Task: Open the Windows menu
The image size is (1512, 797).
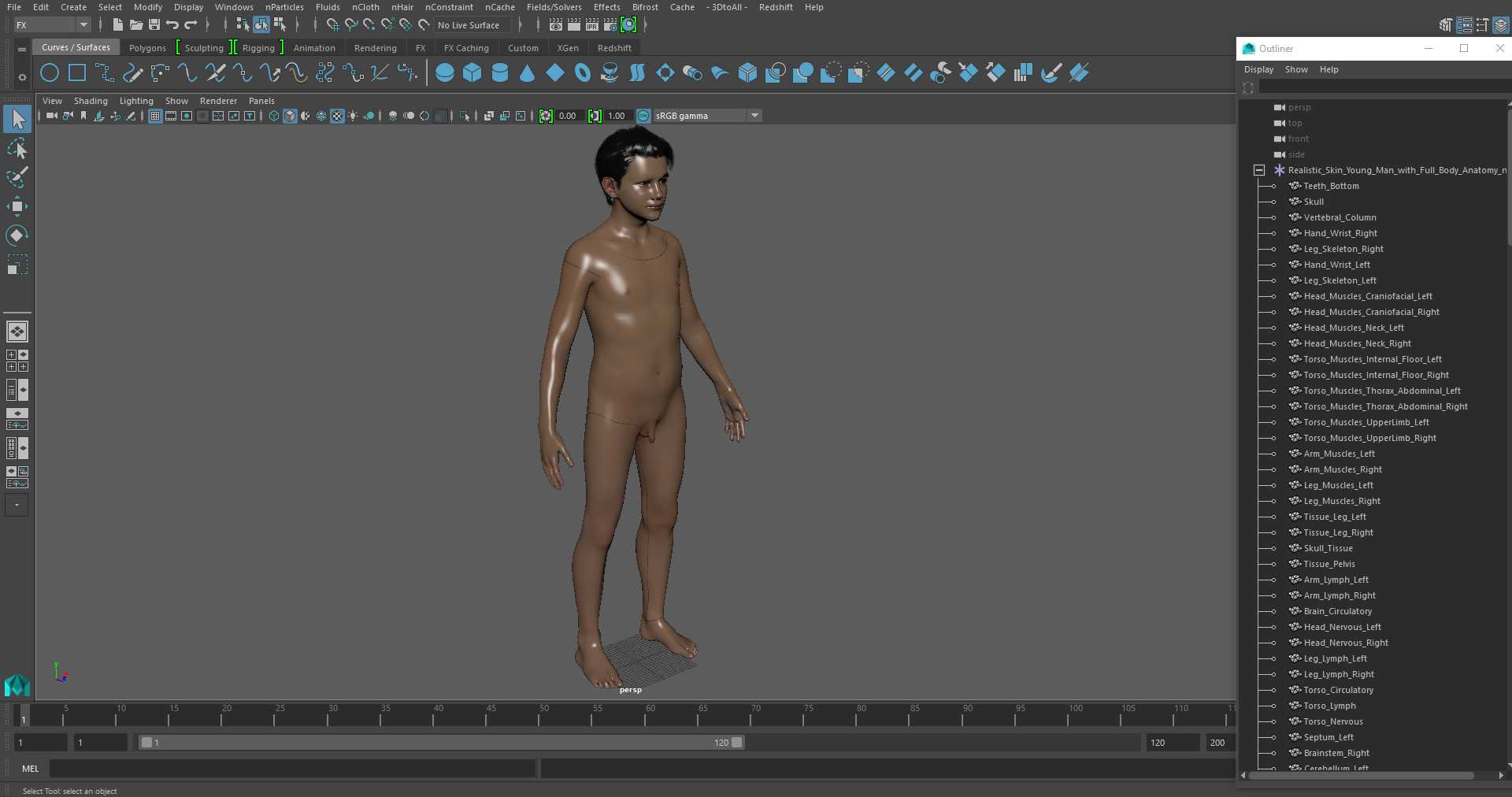Action: 234,7
